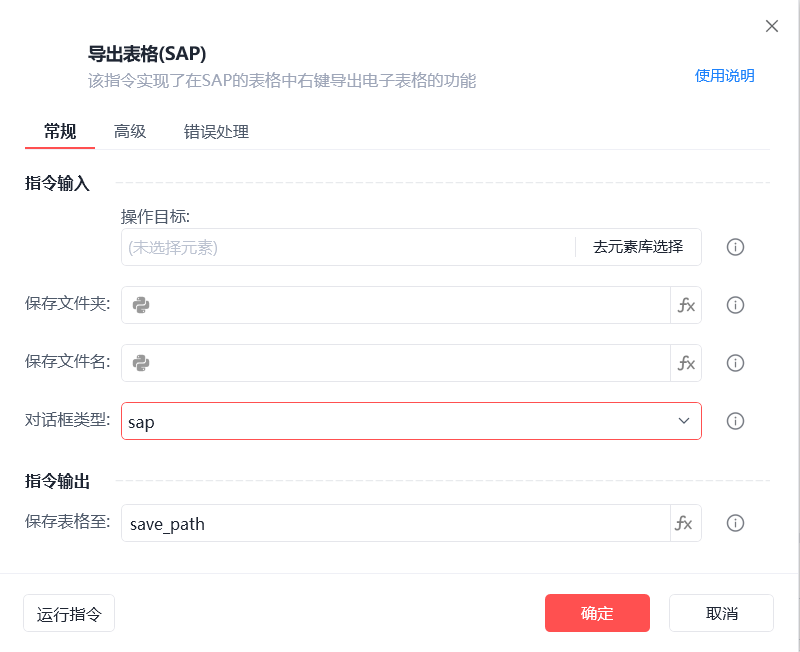Expand the 对话框类型 dropdown showing sap

tap(400, 421)
